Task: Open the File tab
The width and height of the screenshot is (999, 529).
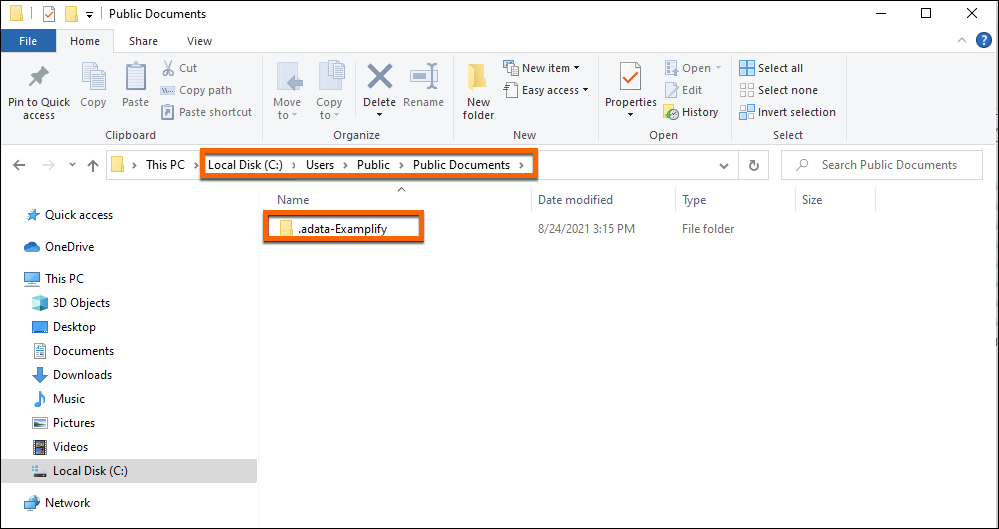Action: click(x=28, y=41)
